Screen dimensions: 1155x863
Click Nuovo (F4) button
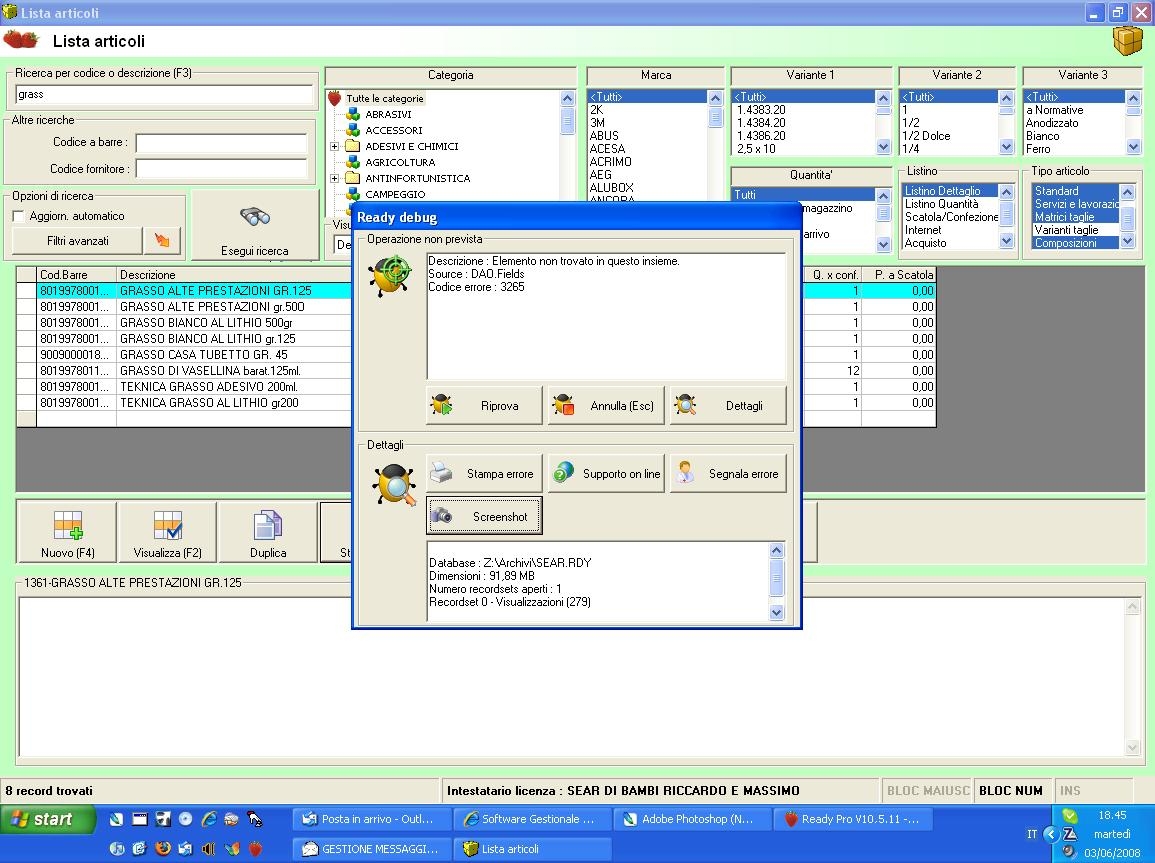[67, 533]
